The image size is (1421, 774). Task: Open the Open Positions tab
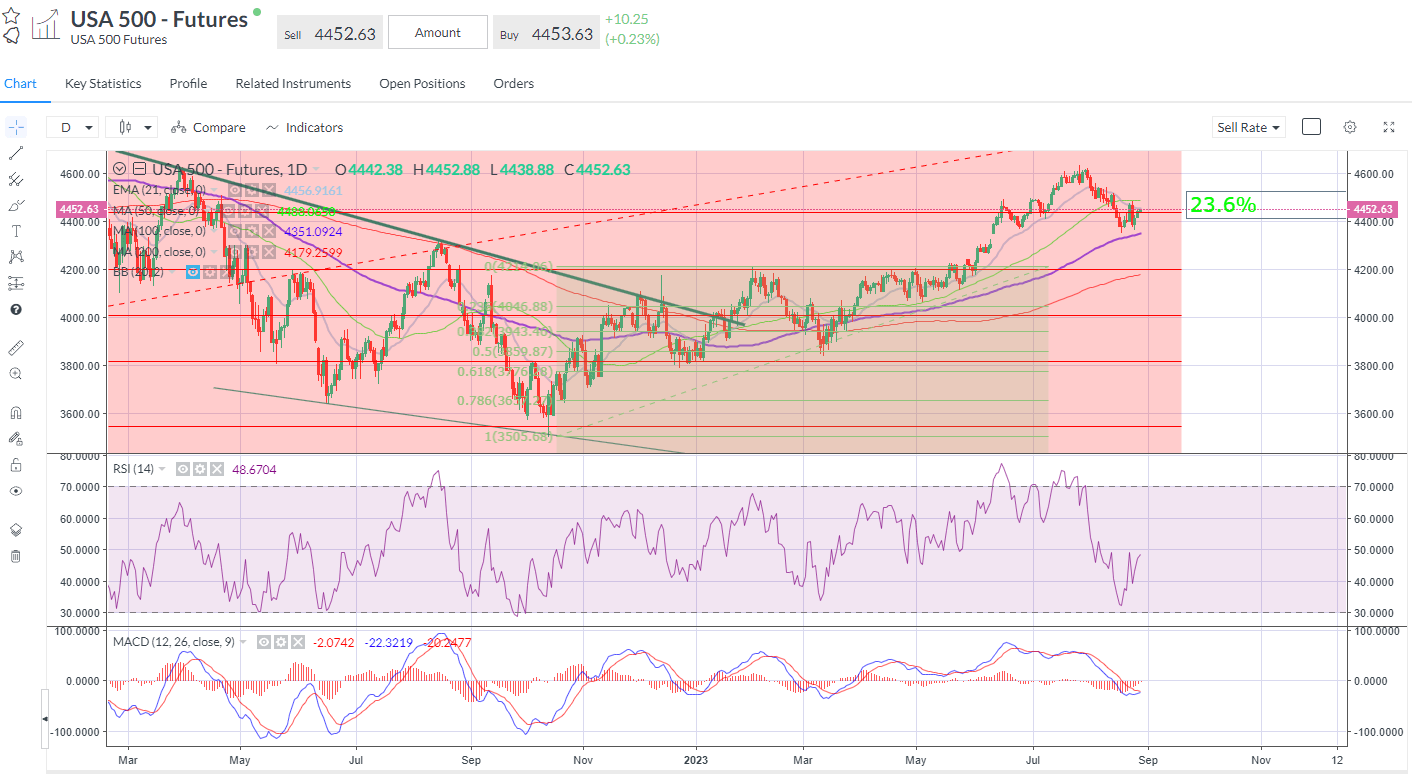click(x=422, y=84)
